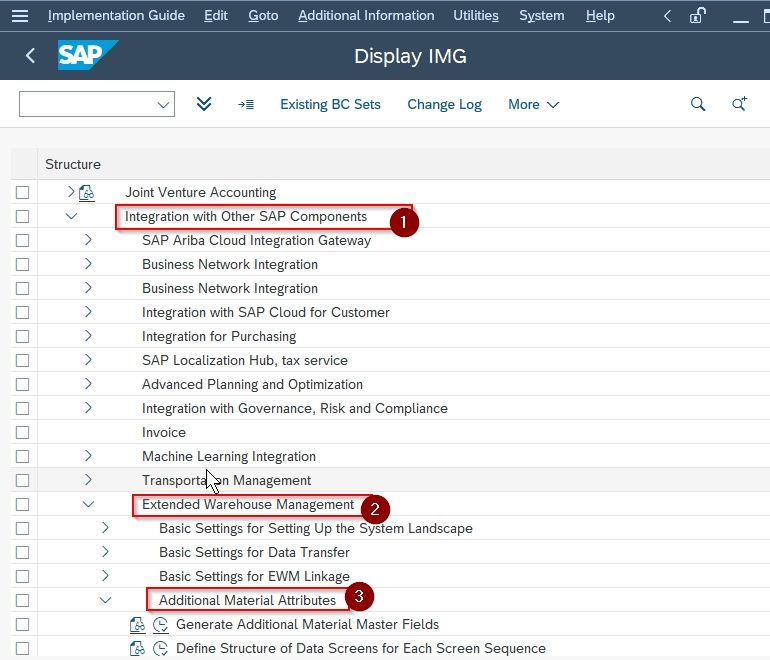The image size is (770, 660).
Task: Tick checkbox for Generate Additional Material Master Fields
Action: pos(22,625)
